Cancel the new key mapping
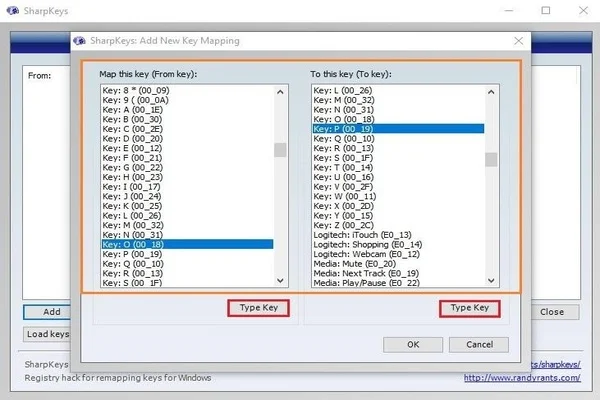The width and height of the screenshot is (600, 400). [479, 344]
